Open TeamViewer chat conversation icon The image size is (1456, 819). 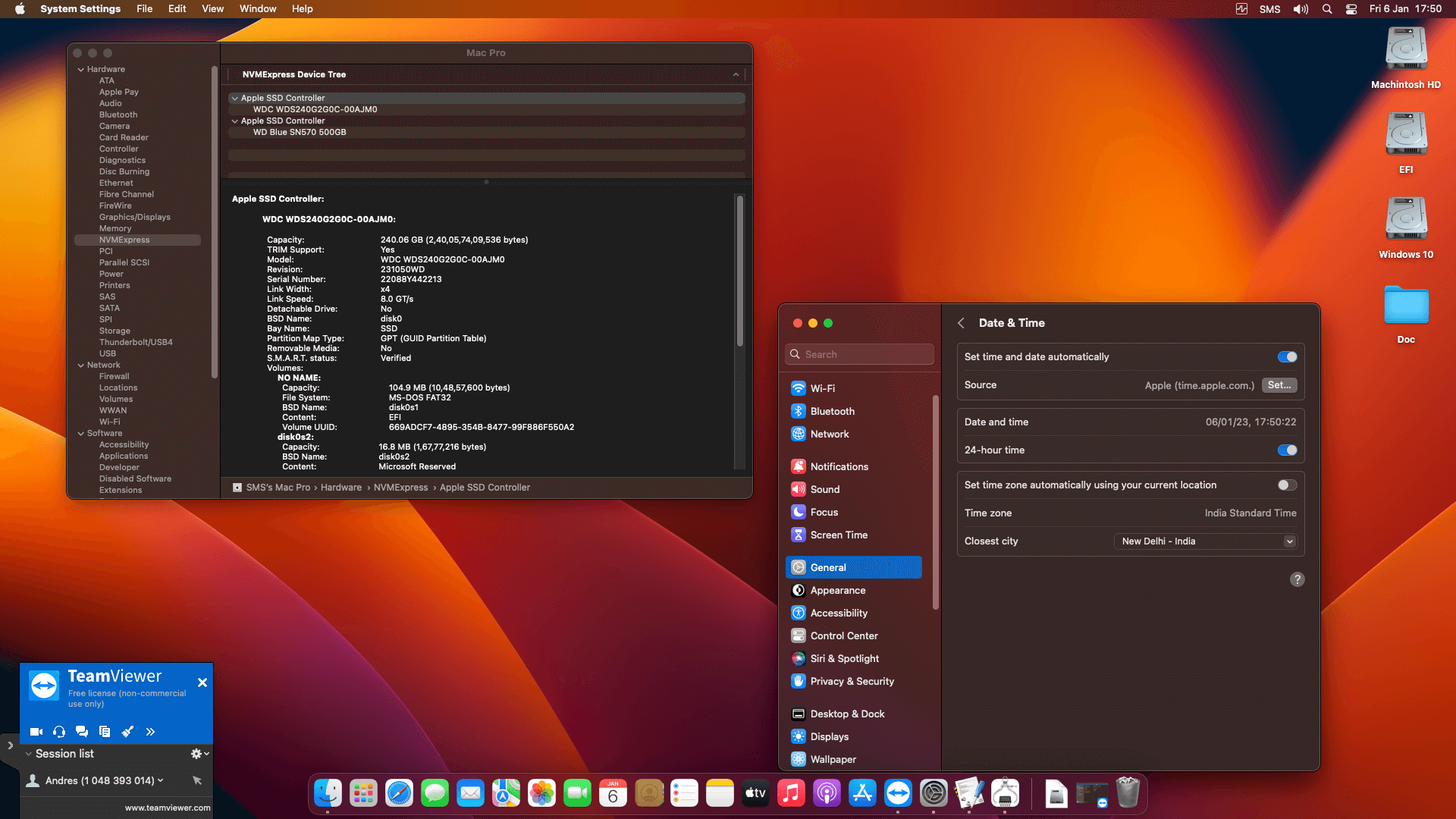(82, 732)
